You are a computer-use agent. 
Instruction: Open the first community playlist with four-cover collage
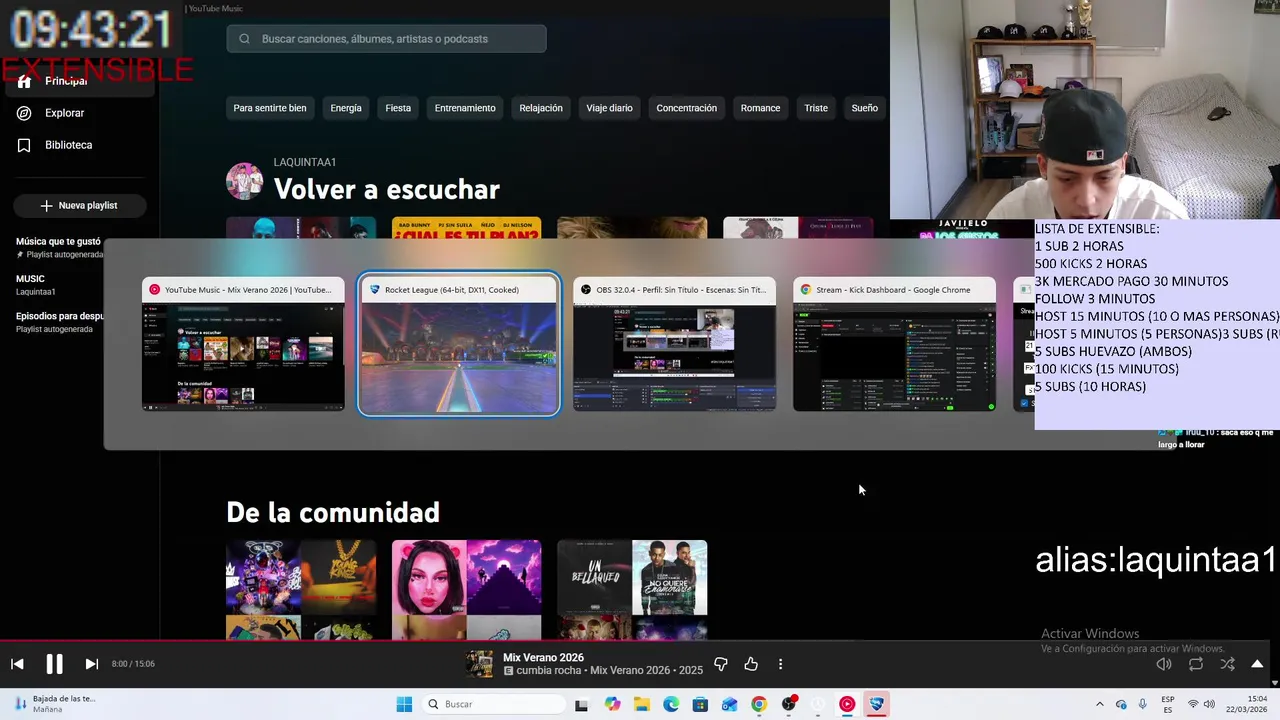(x=301, y=590)
